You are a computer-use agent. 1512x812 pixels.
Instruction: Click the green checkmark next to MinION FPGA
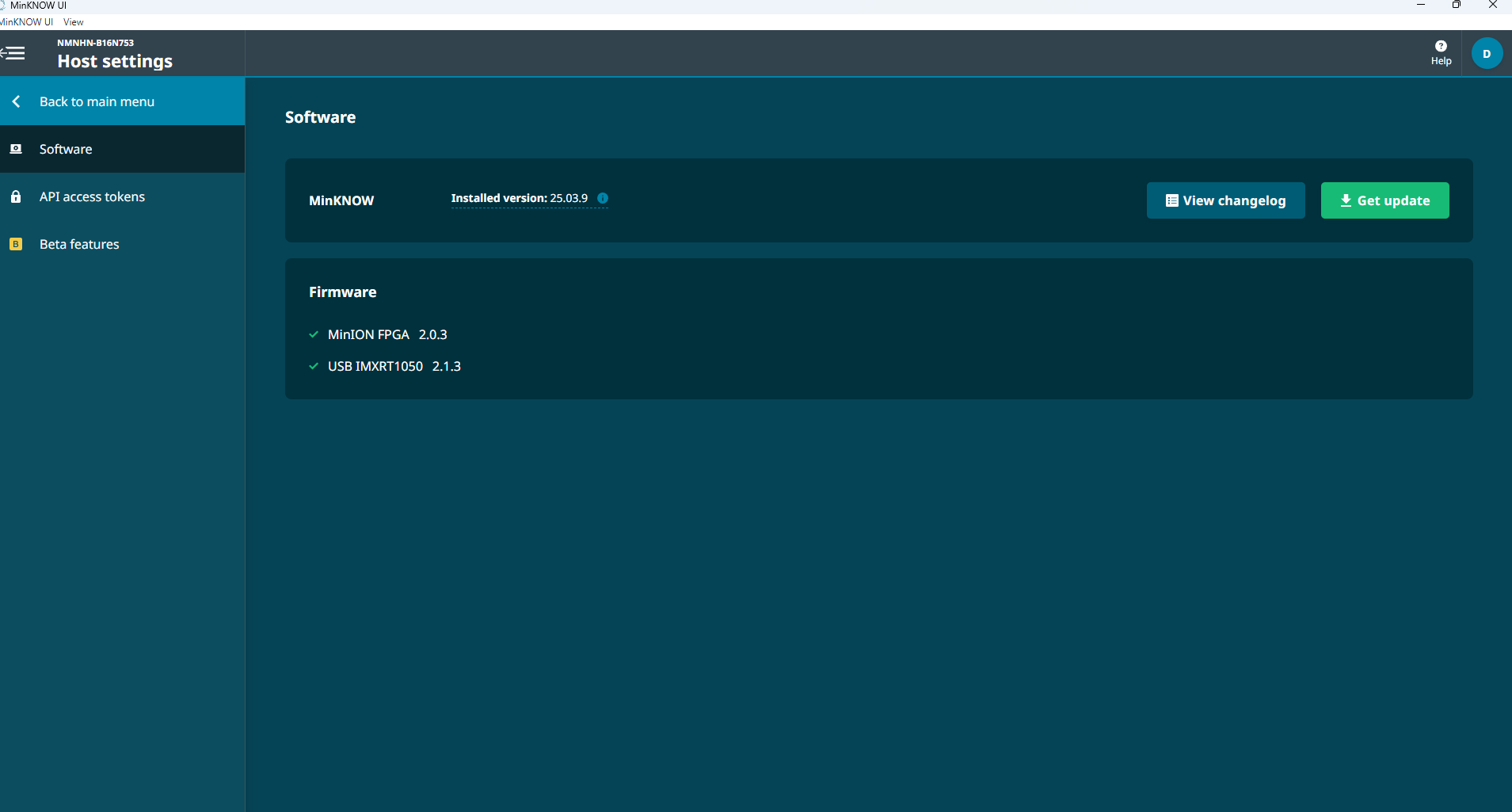(314, 334)
